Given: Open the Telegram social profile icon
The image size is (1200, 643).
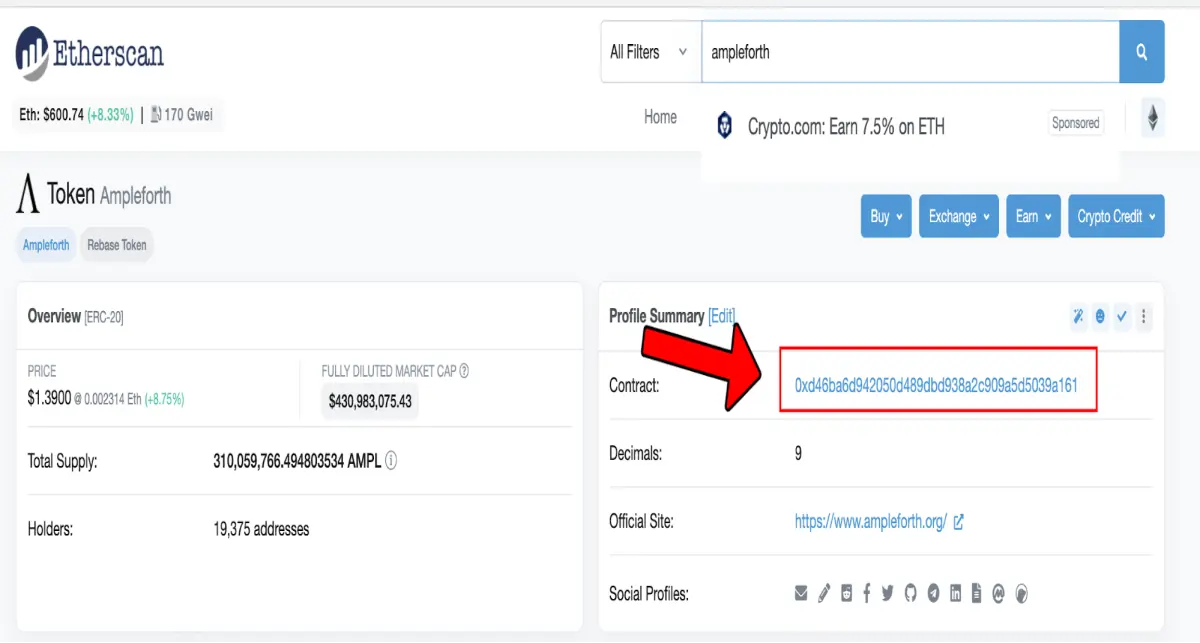Looking at the screenshot, I should coord(933,593).
